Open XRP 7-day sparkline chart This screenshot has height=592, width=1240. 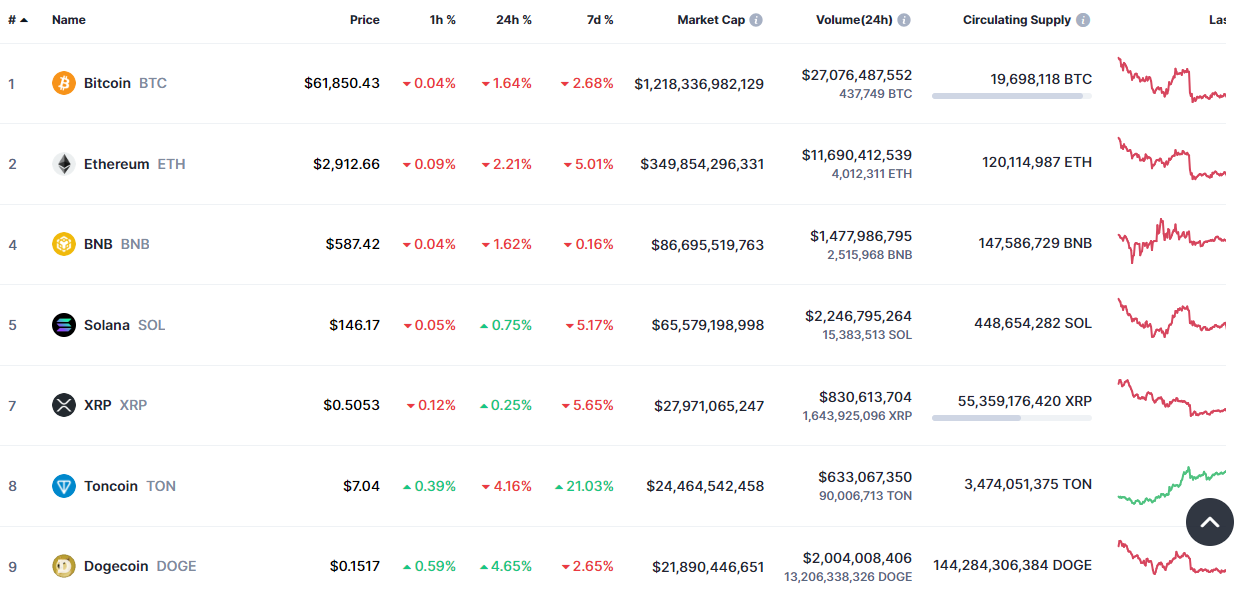point(1171,398)
